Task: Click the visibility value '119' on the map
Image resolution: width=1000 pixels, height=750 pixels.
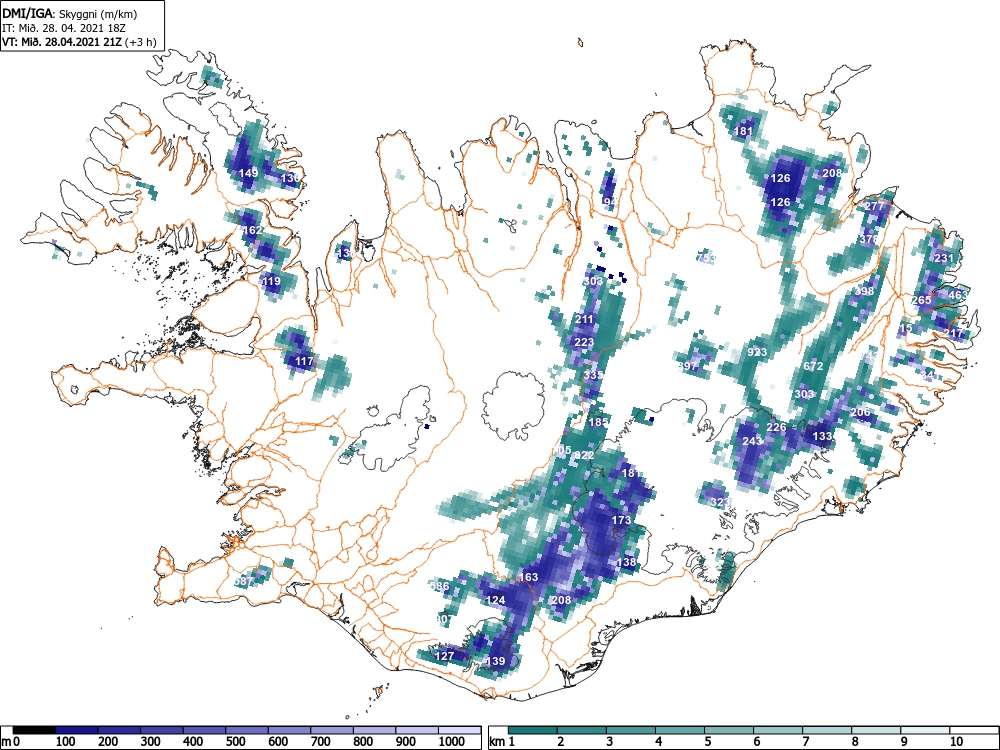Action: pyautogui.click(x=271, y=281)
